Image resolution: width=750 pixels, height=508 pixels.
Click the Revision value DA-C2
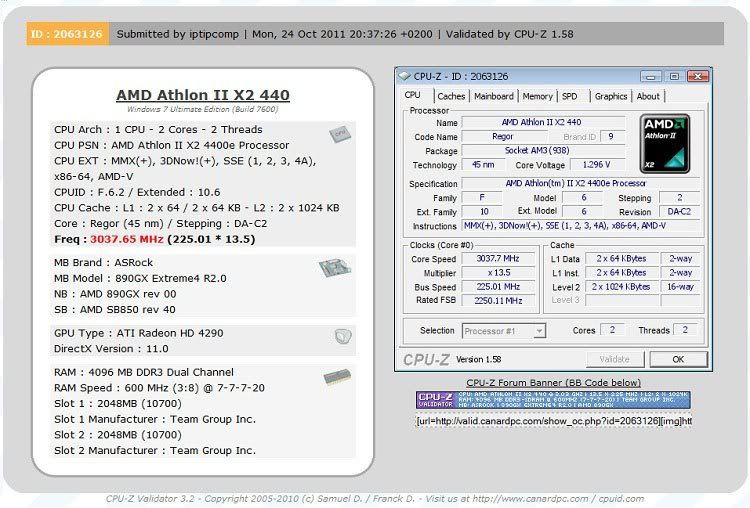point(679,211)
